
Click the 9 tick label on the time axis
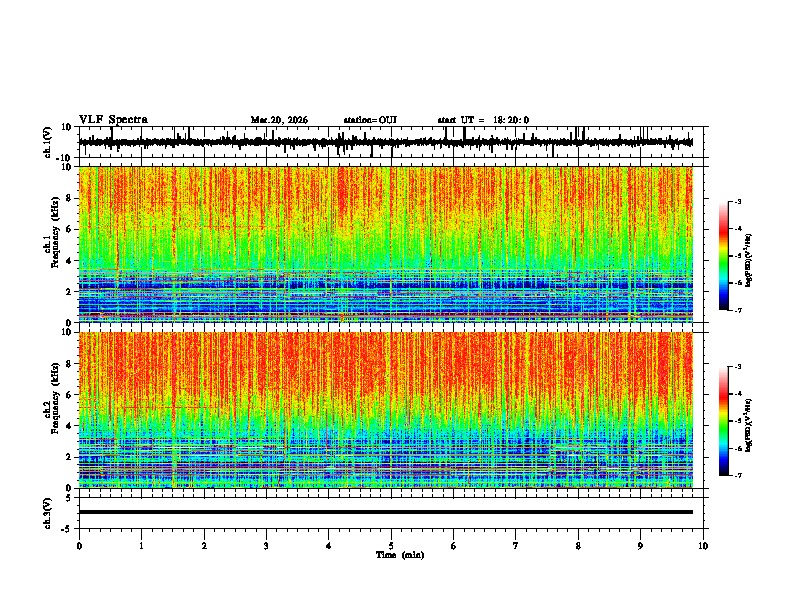click(640, 546)
